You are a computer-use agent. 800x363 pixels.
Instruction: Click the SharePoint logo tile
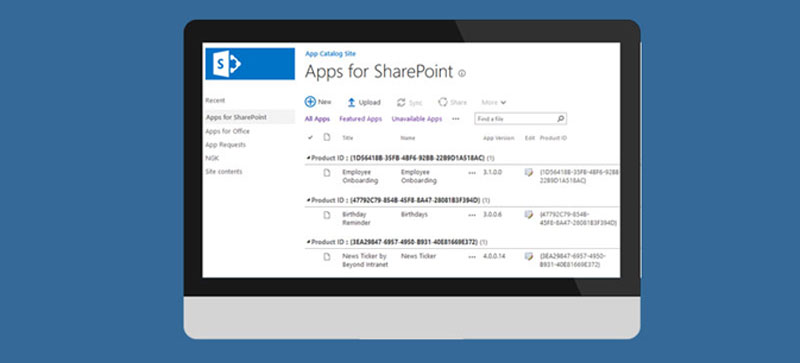pyautogui.click(x=250, y=64)
